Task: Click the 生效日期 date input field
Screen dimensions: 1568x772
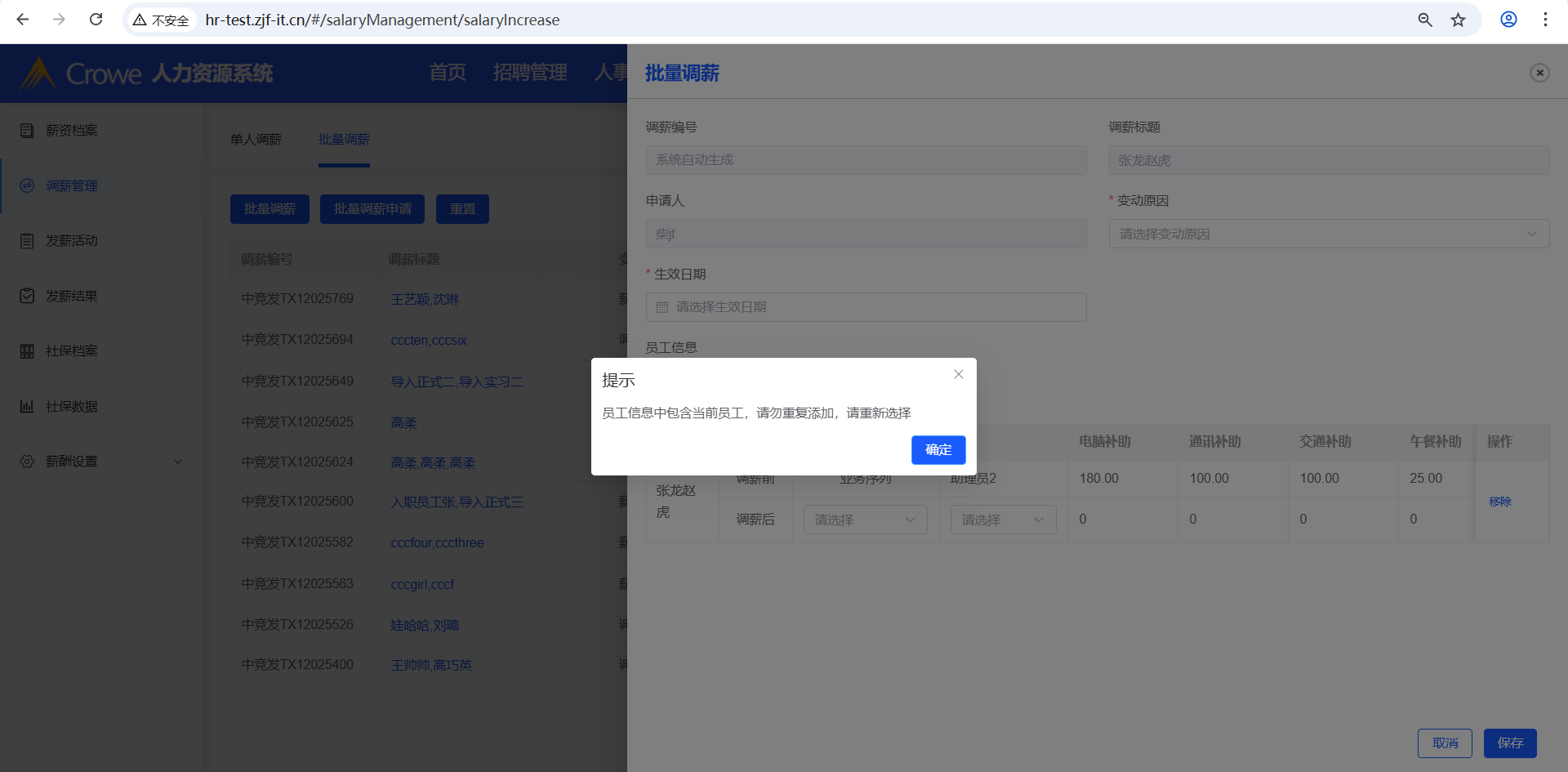Action: [x=866, y=307]
